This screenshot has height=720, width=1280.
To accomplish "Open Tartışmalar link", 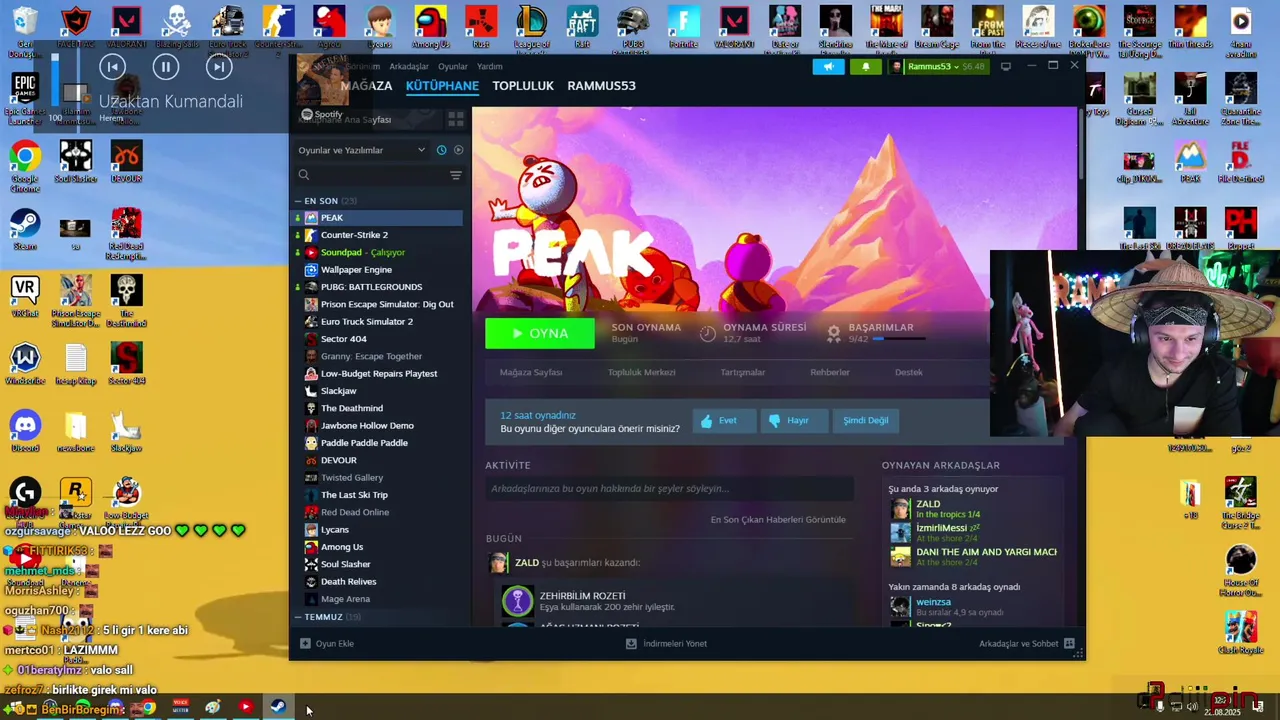I will (743, 372).
